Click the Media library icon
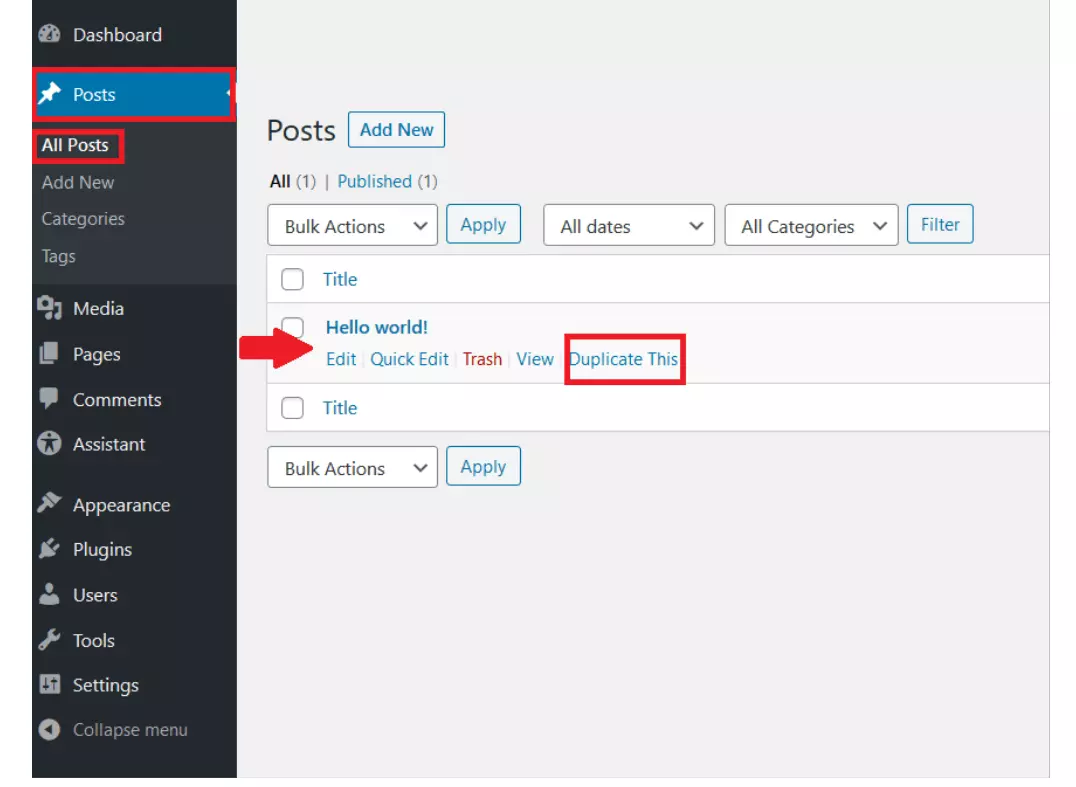The image size is (1076, 787). pyautogui.click(x=49, y=308)
